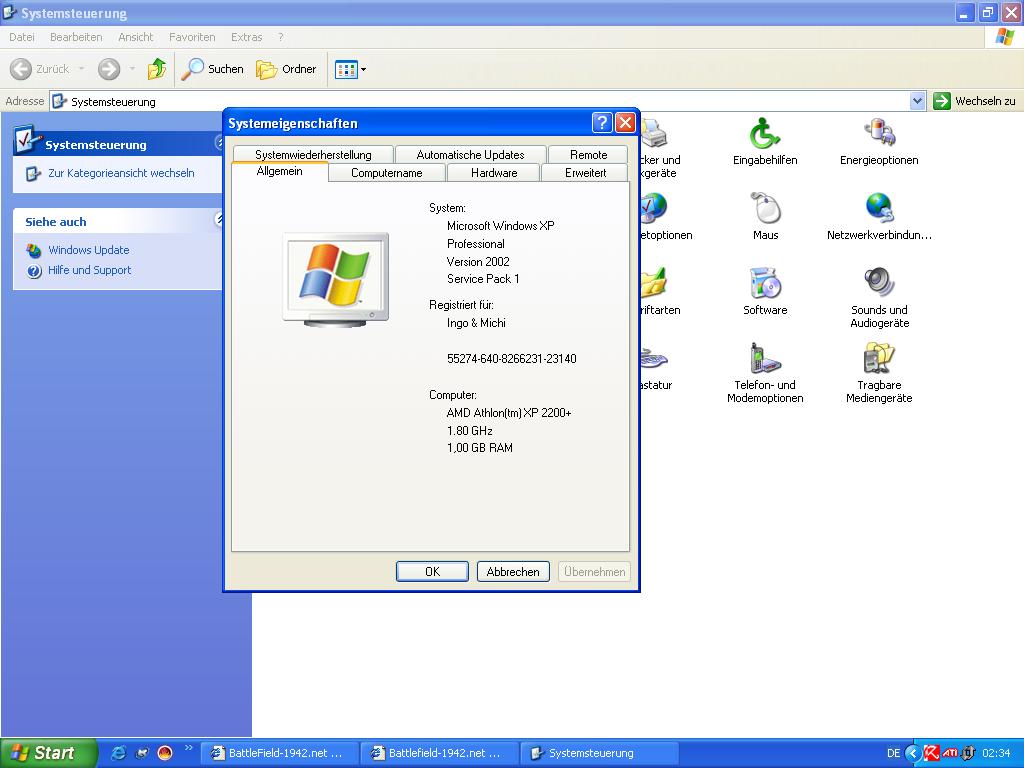Switch to Battlefield-1942.net second taskbar window
The height and width of the screenshot is (768, 1024).
pos(439,753)
